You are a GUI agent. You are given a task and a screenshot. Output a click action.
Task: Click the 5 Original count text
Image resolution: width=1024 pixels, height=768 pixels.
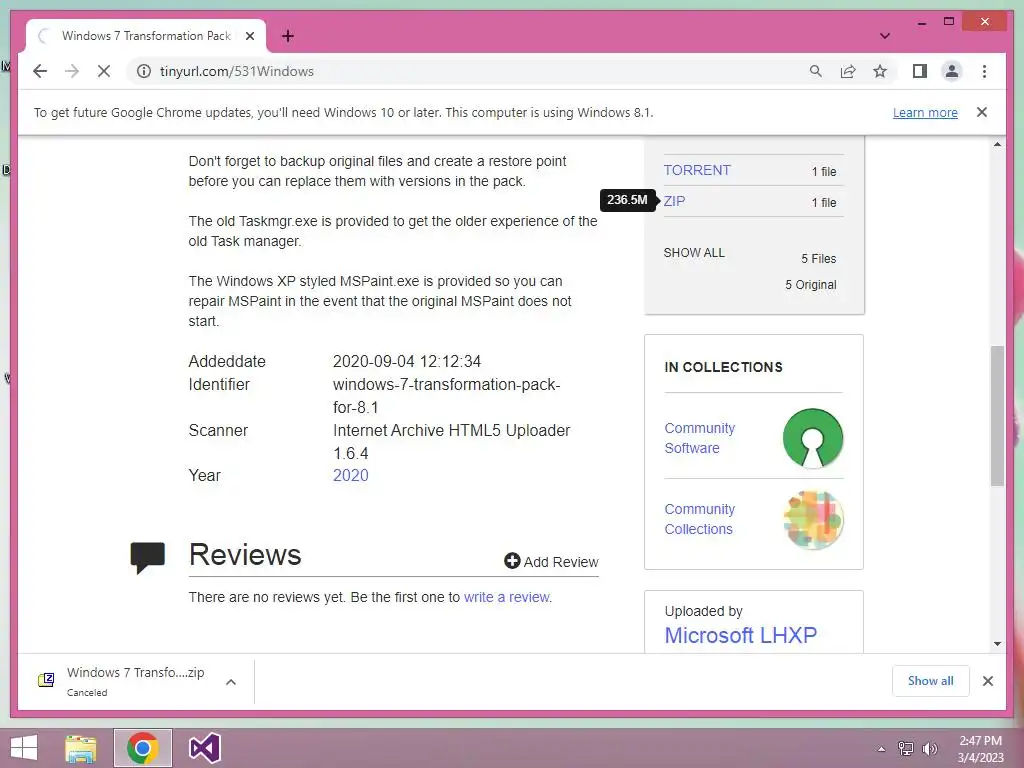pos(810,285)
